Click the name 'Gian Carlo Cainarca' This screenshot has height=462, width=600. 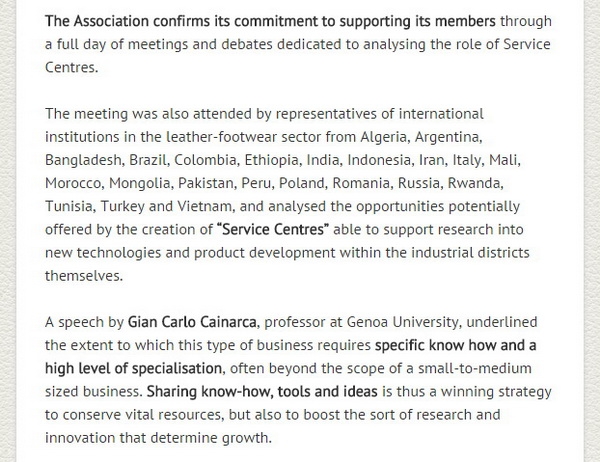[x=192, y=322]
